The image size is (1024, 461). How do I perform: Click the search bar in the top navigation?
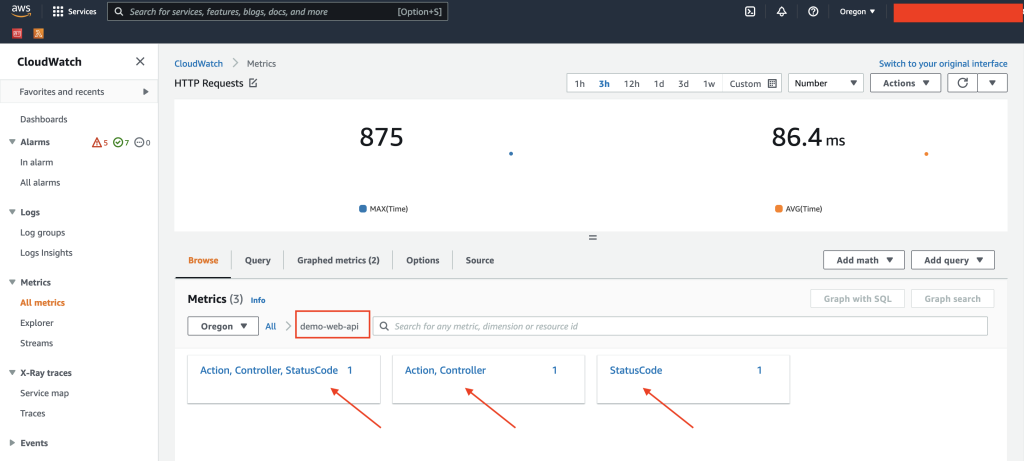click(x=278, y=12)
